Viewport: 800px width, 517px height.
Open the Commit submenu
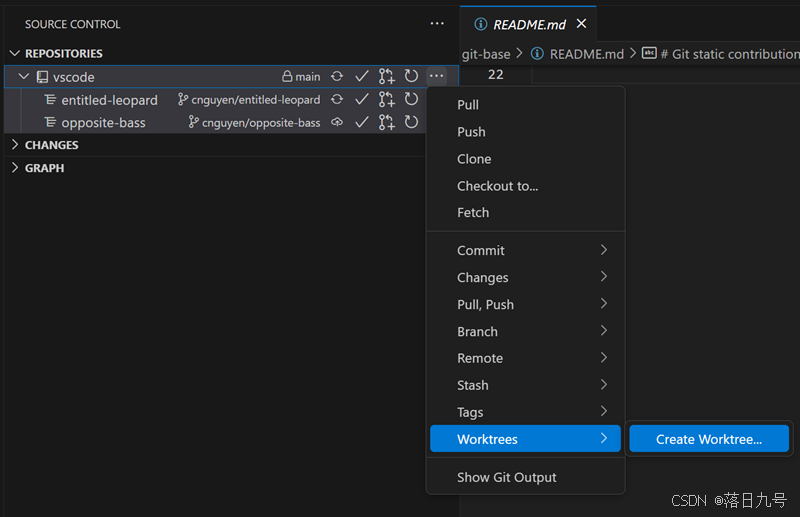pos(526,250)
